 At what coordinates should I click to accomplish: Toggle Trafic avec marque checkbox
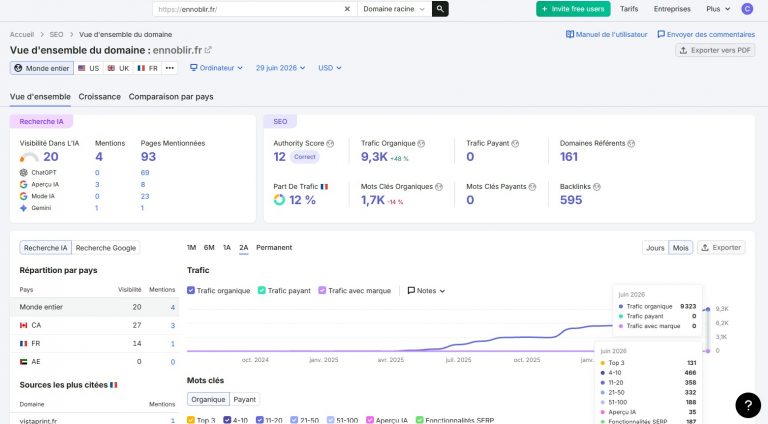[x=322, y=290]
